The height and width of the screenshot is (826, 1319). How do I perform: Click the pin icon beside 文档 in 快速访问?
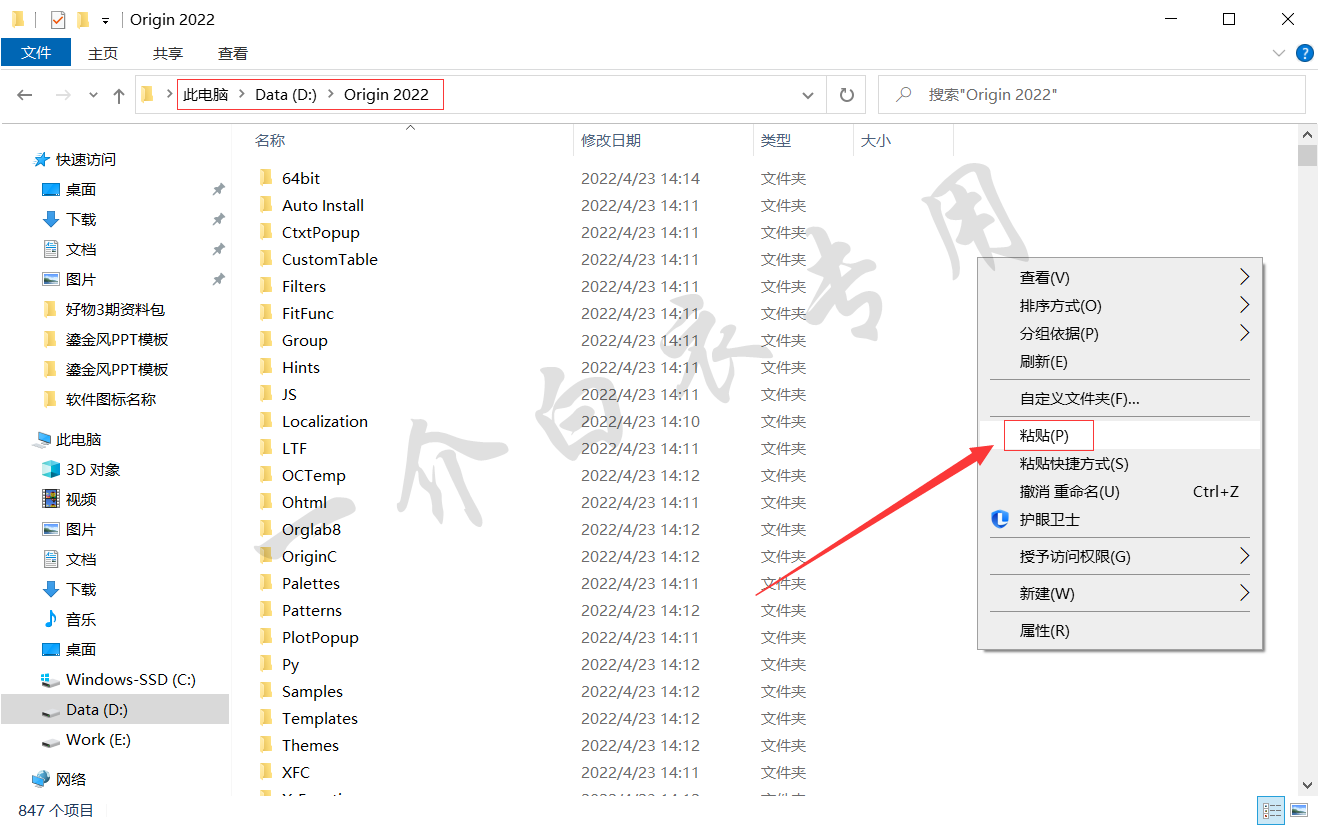[x=218, y=249]
